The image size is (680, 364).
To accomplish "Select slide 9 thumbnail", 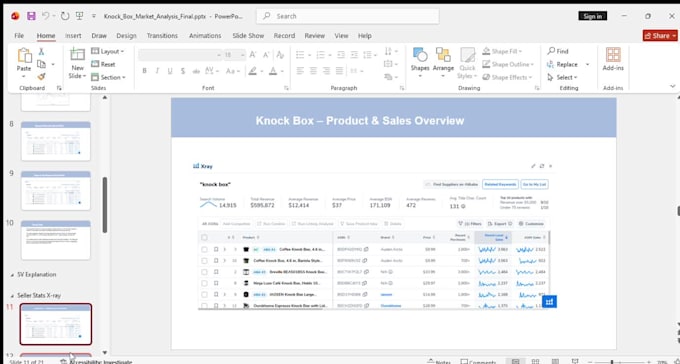I will click(56, 190).
